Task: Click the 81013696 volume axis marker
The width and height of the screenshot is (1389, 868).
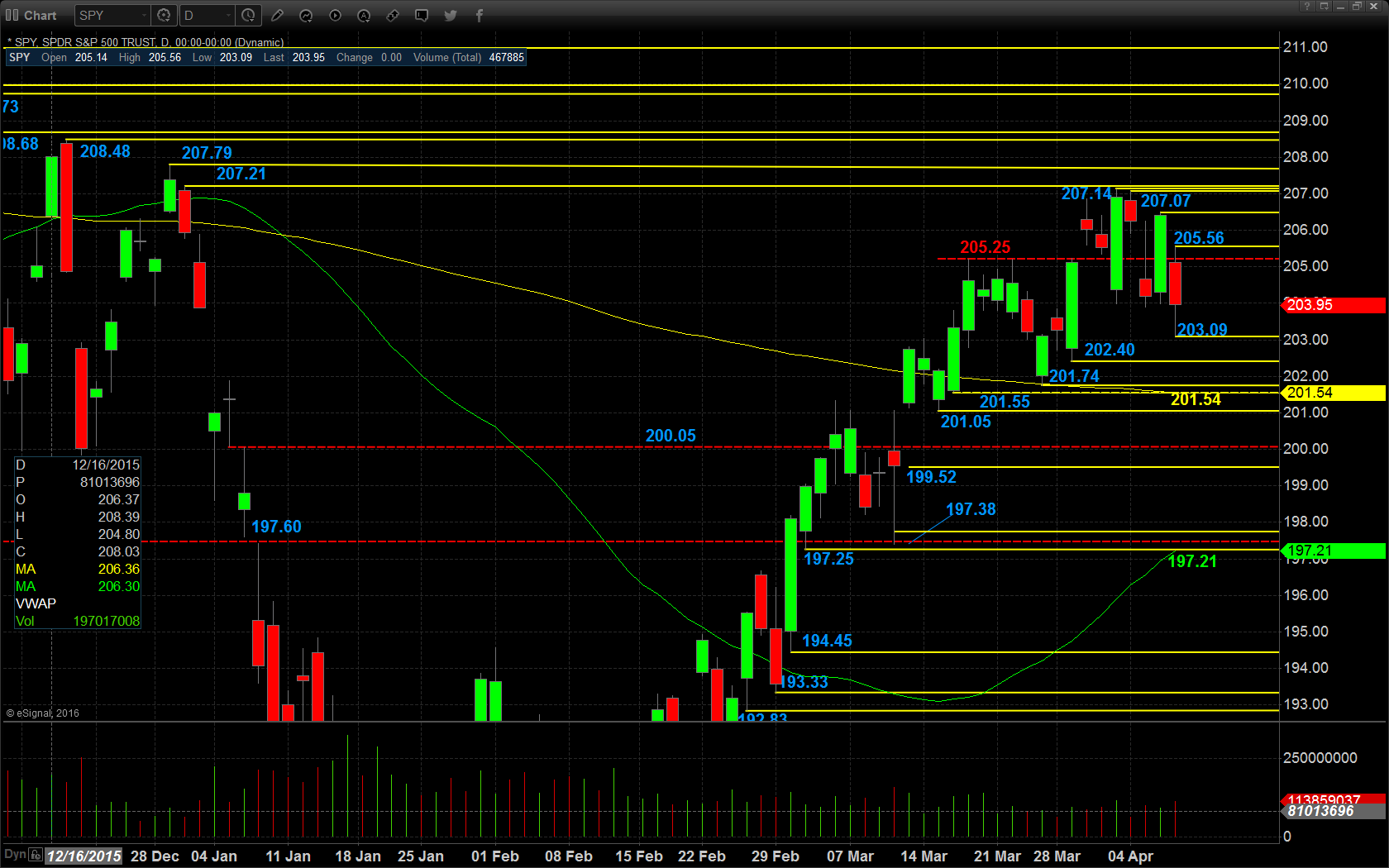Action: 1334,811
